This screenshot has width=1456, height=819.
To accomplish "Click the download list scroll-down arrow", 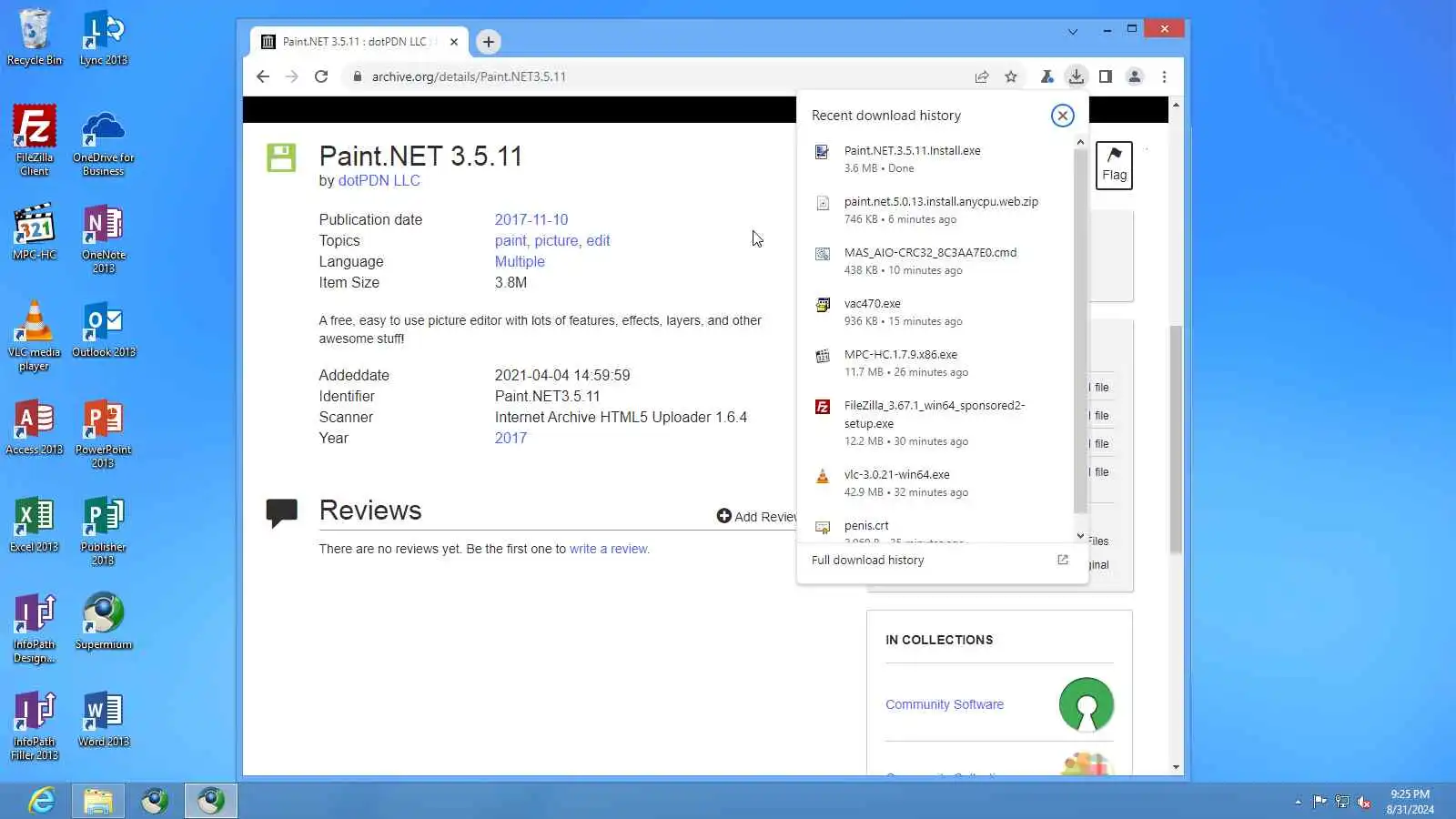I will click(1080, 536).
